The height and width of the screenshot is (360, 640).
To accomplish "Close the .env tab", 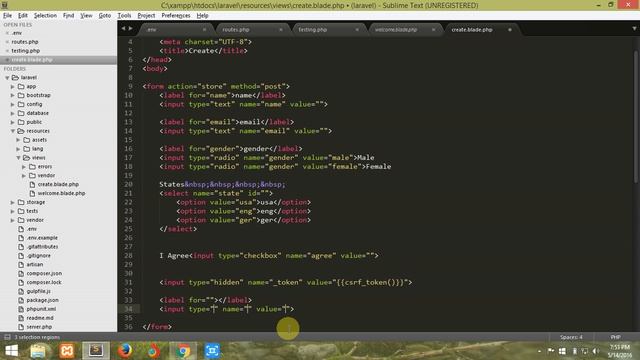I will [204, 30].
